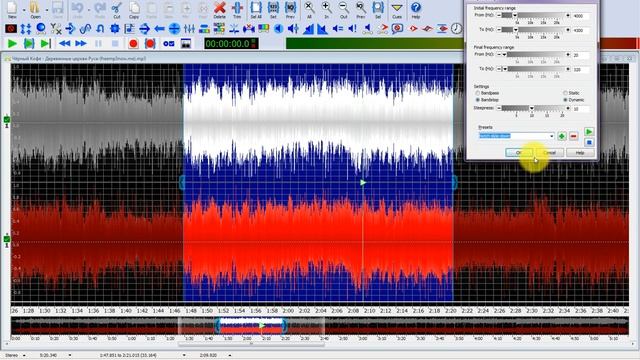Click the Reverse left-arrow effect icon
640x360 pixels.
coord(159,28)
